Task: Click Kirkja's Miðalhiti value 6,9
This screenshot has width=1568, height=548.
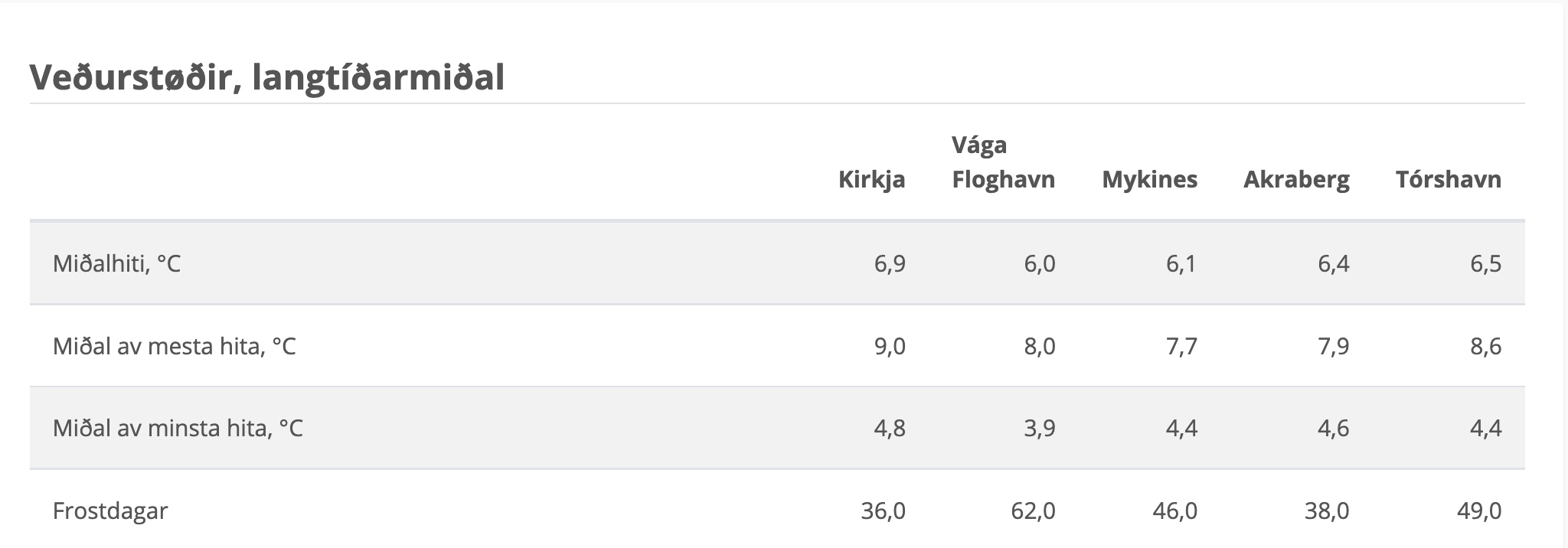Action: coord(890,264)
